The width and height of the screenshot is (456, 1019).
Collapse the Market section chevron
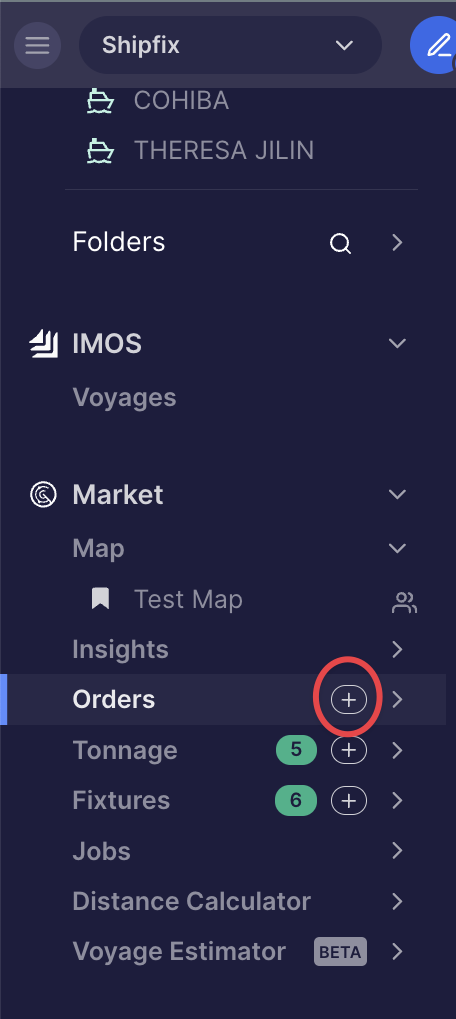point(398,495)
